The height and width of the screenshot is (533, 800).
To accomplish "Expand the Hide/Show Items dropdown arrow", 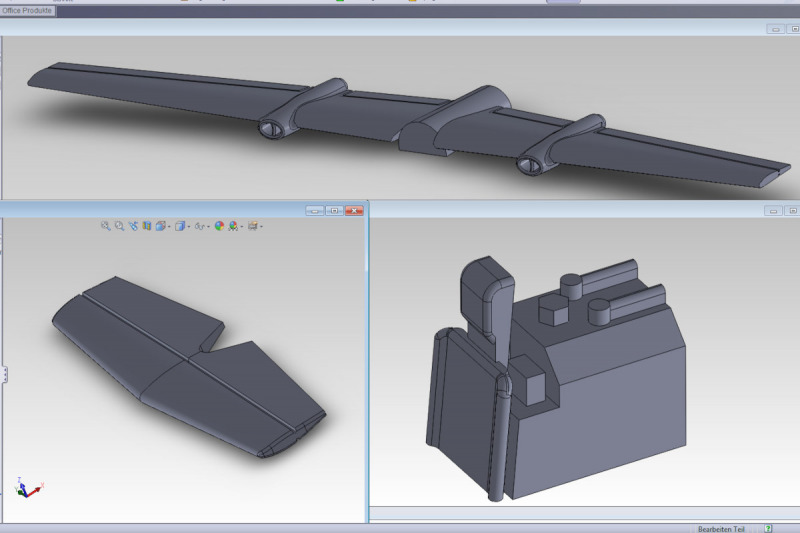I will click(x=208, y=226).
